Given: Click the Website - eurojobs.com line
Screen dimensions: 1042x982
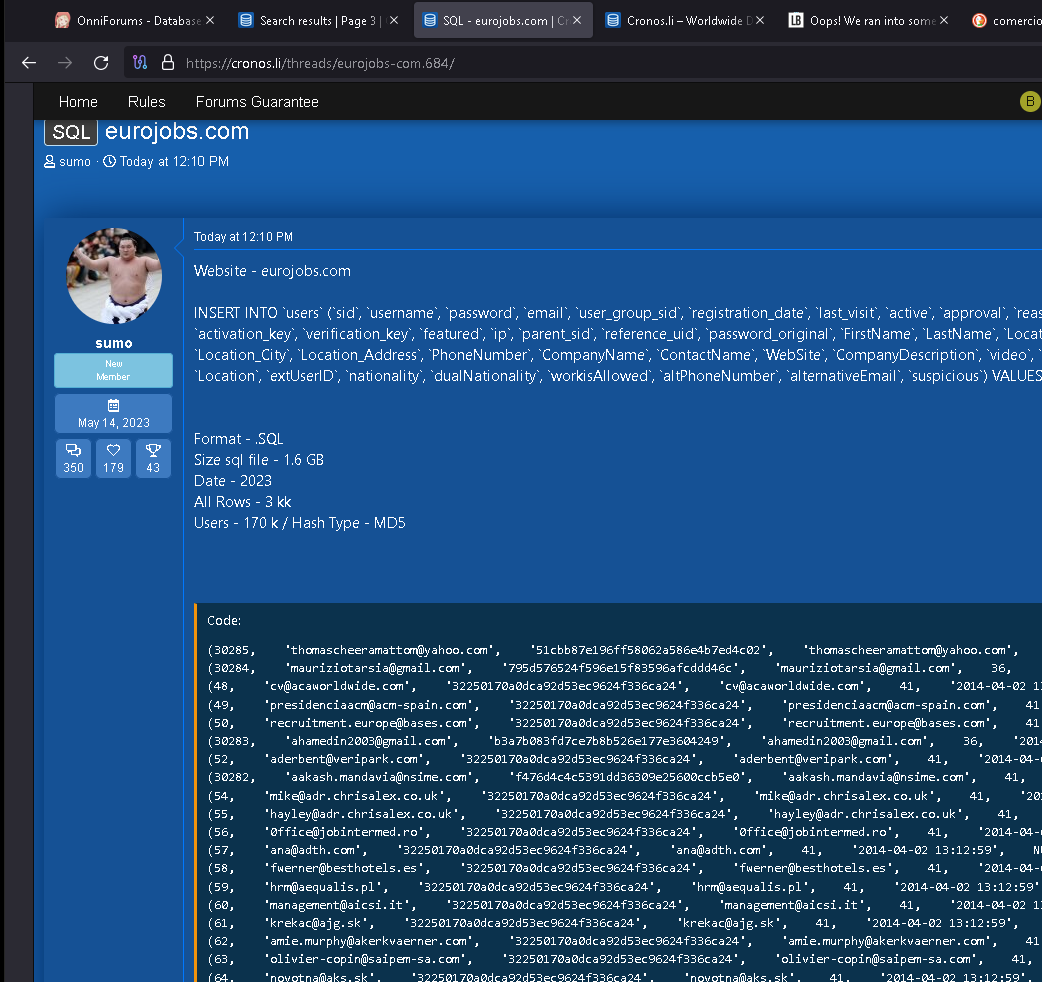Looking at the screenshot, I should (x=272, y=271).
